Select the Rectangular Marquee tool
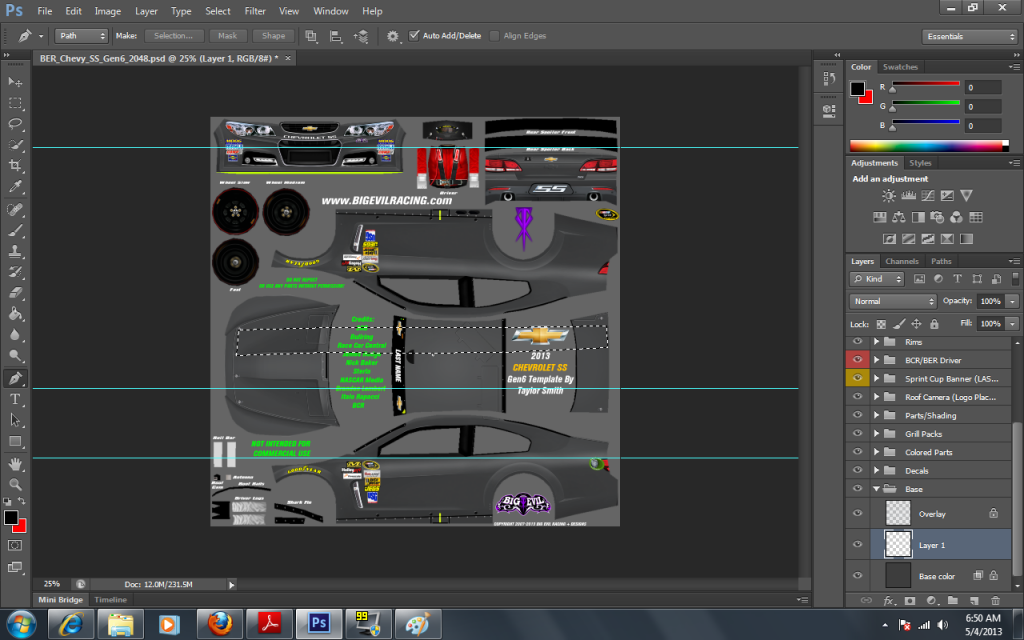The image size is (1024, 640). coord(15,103)
